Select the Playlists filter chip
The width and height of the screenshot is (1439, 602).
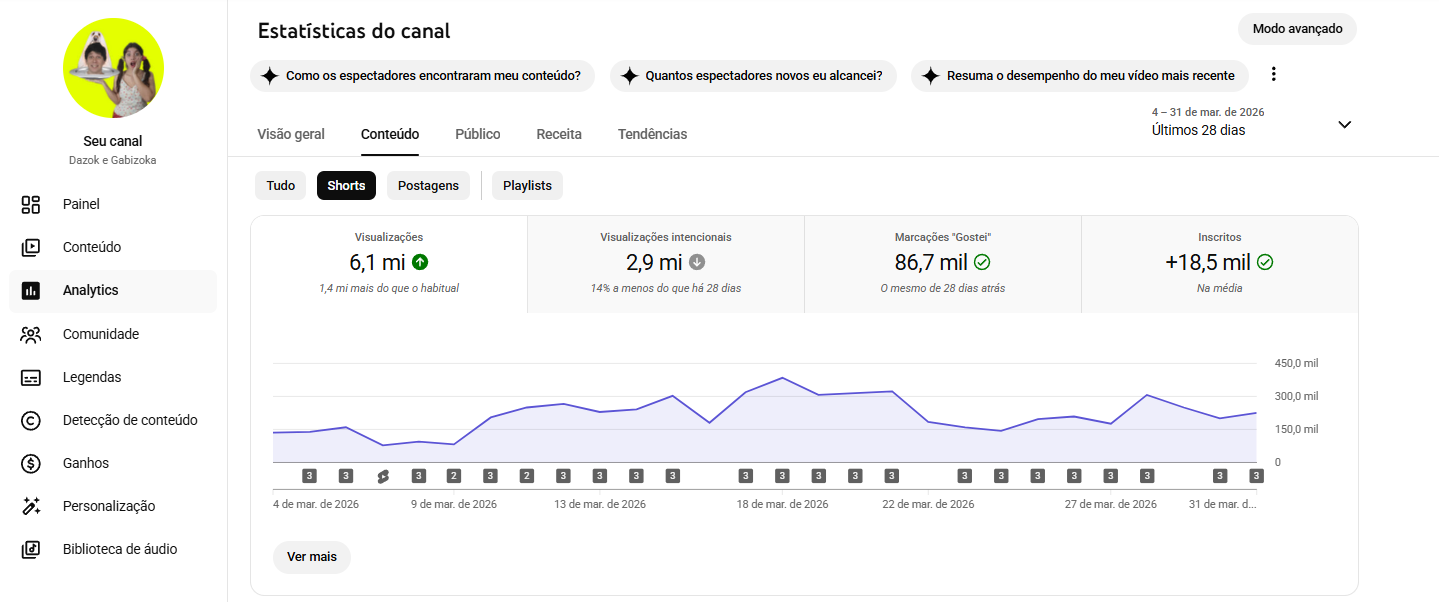[x=527, y=186]
